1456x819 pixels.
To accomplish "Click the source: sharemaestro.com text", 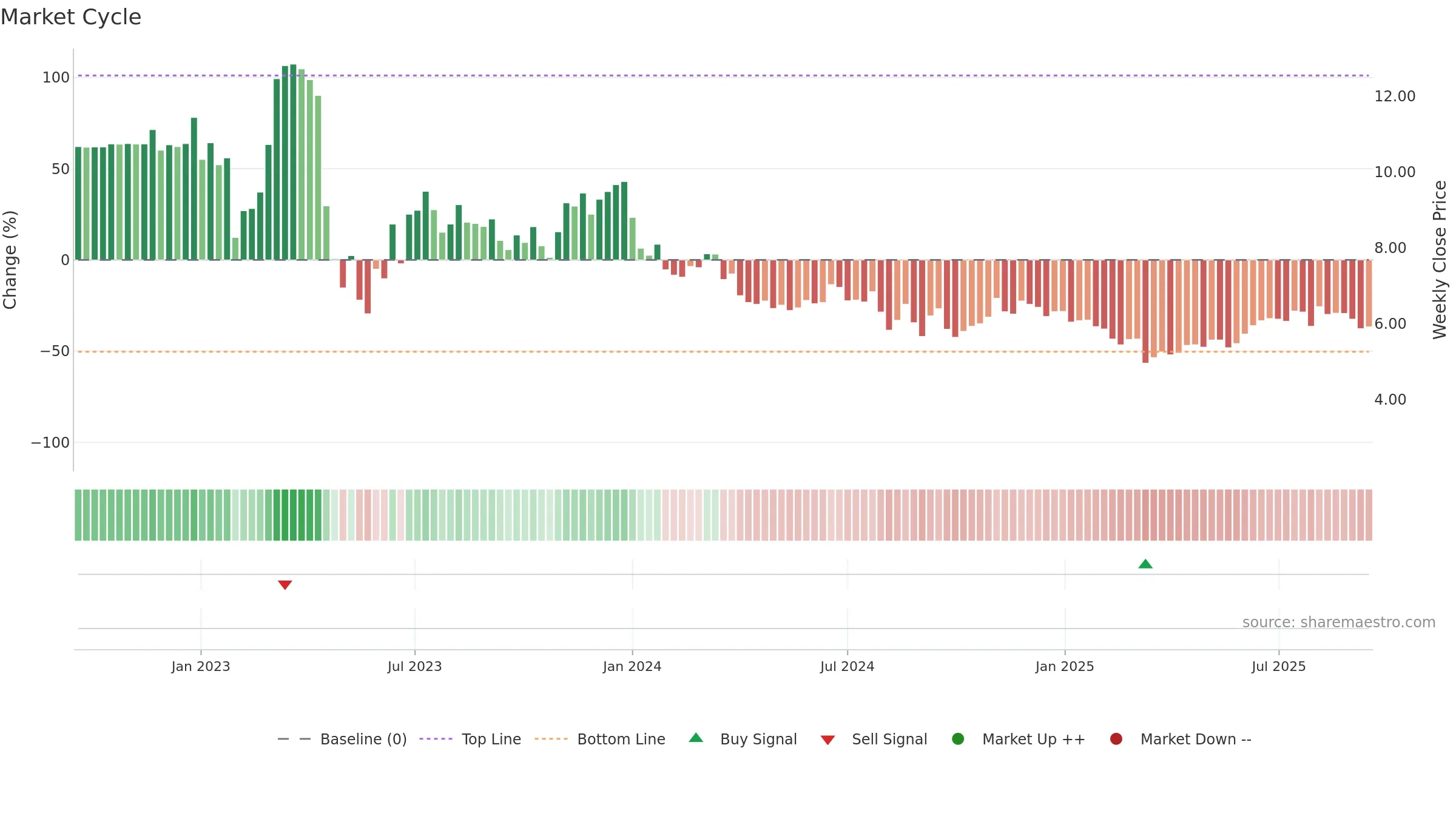I will tap(1339, 622).
